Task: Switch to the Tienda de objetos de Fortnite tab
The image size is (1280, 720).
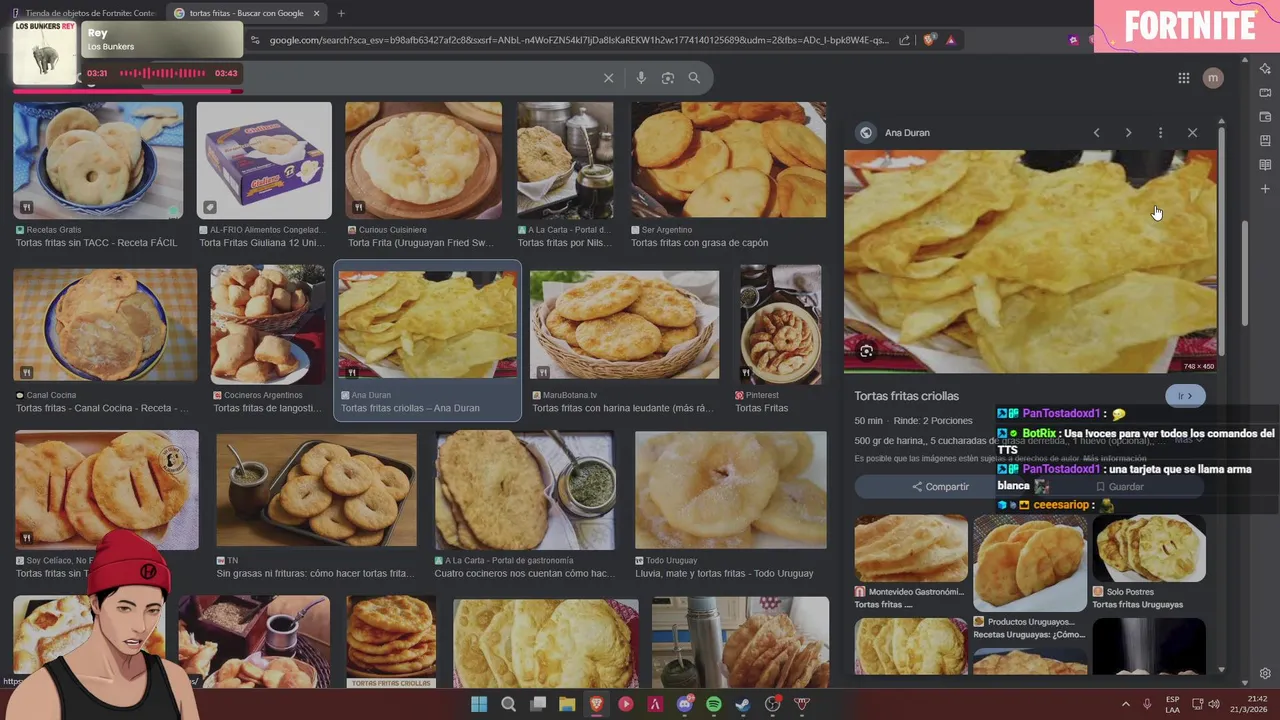Action: tap(83, 13)
